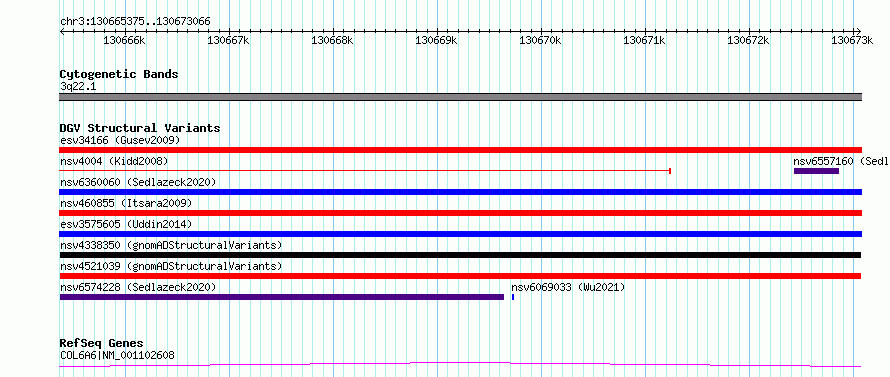Click the esv3575605 (Uddin2014) label
This screenshot has width=890, height=377.
126,224
